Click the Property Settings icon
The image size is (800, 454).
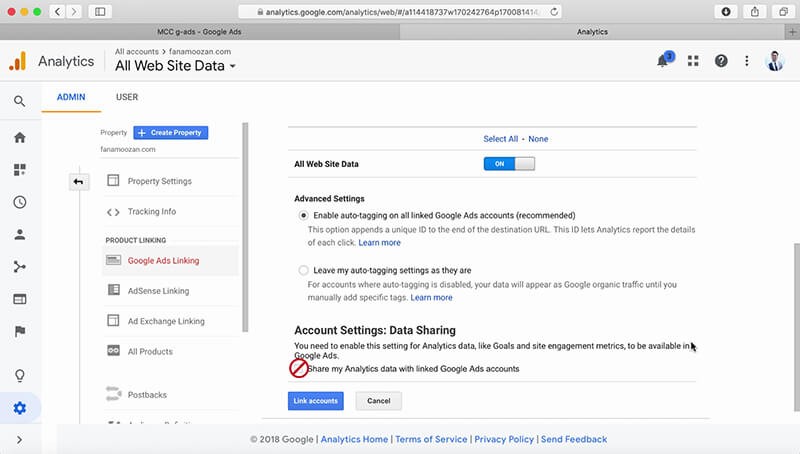point(113,181)
